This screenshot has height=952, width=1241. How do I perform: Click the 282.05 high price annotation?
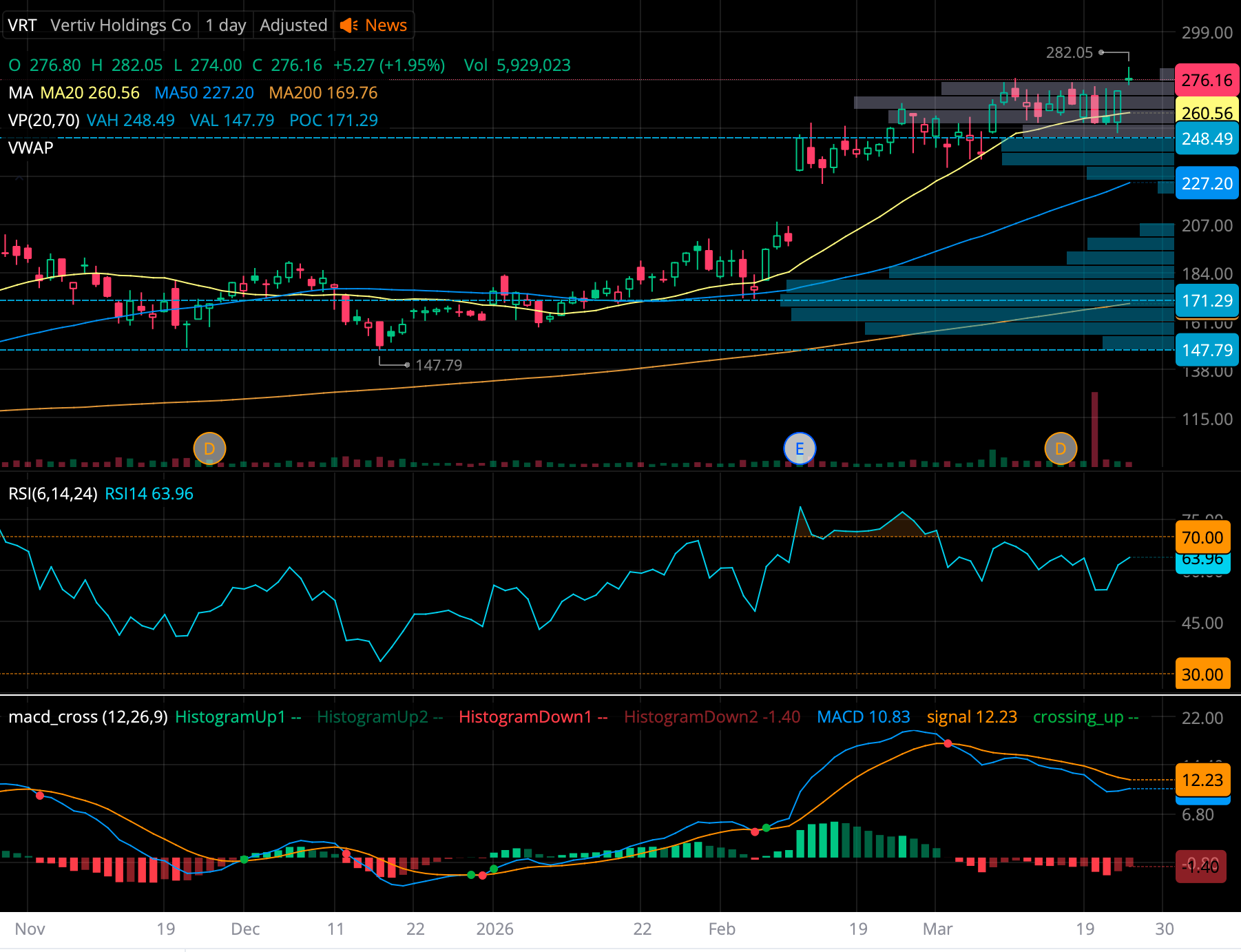click(x=1069, y=53)
